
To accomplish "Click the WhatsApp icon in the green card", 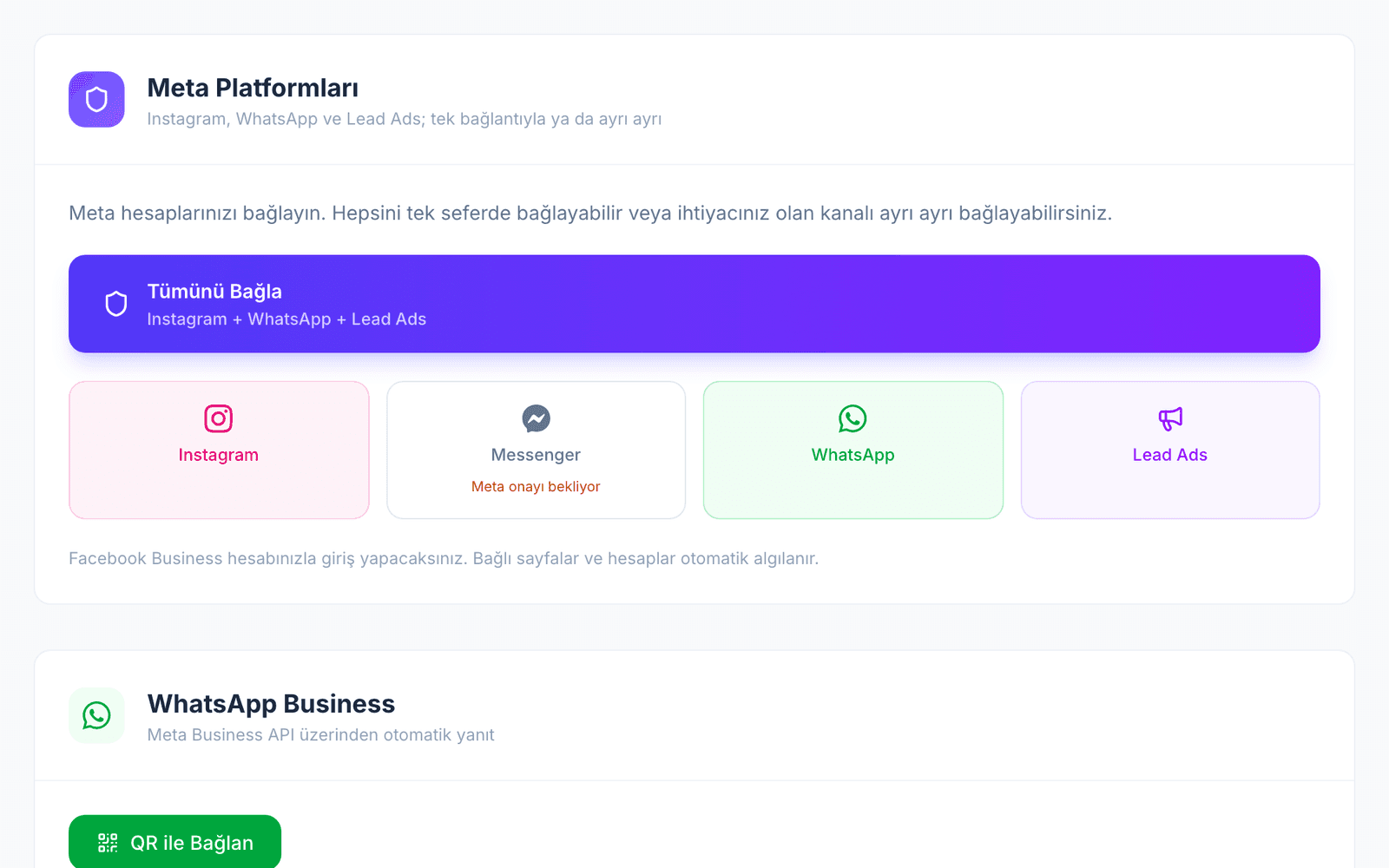I will [852, 418].
